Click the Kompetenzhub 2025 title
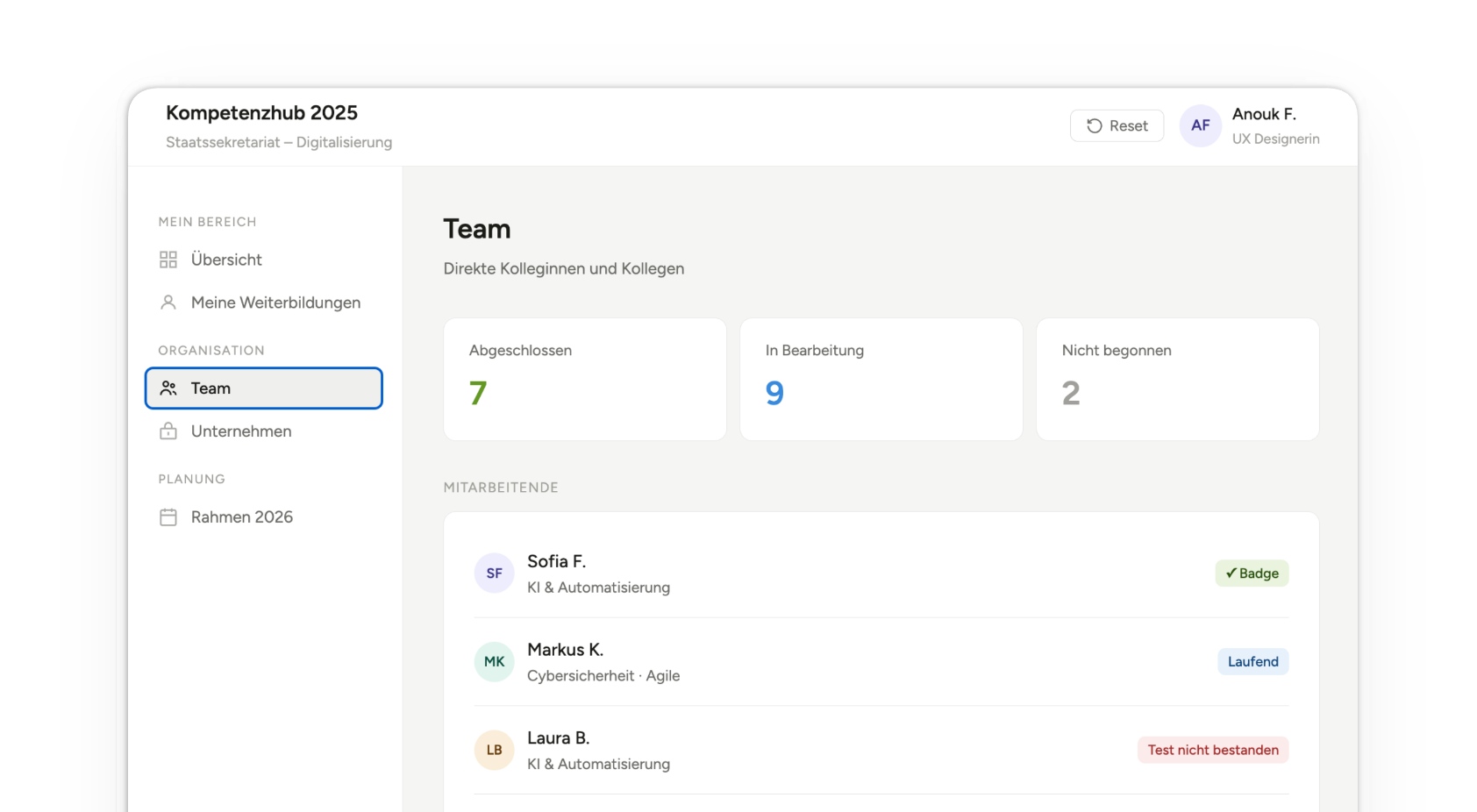This screenshot has height=812, width=1477. tap(261, 113)
